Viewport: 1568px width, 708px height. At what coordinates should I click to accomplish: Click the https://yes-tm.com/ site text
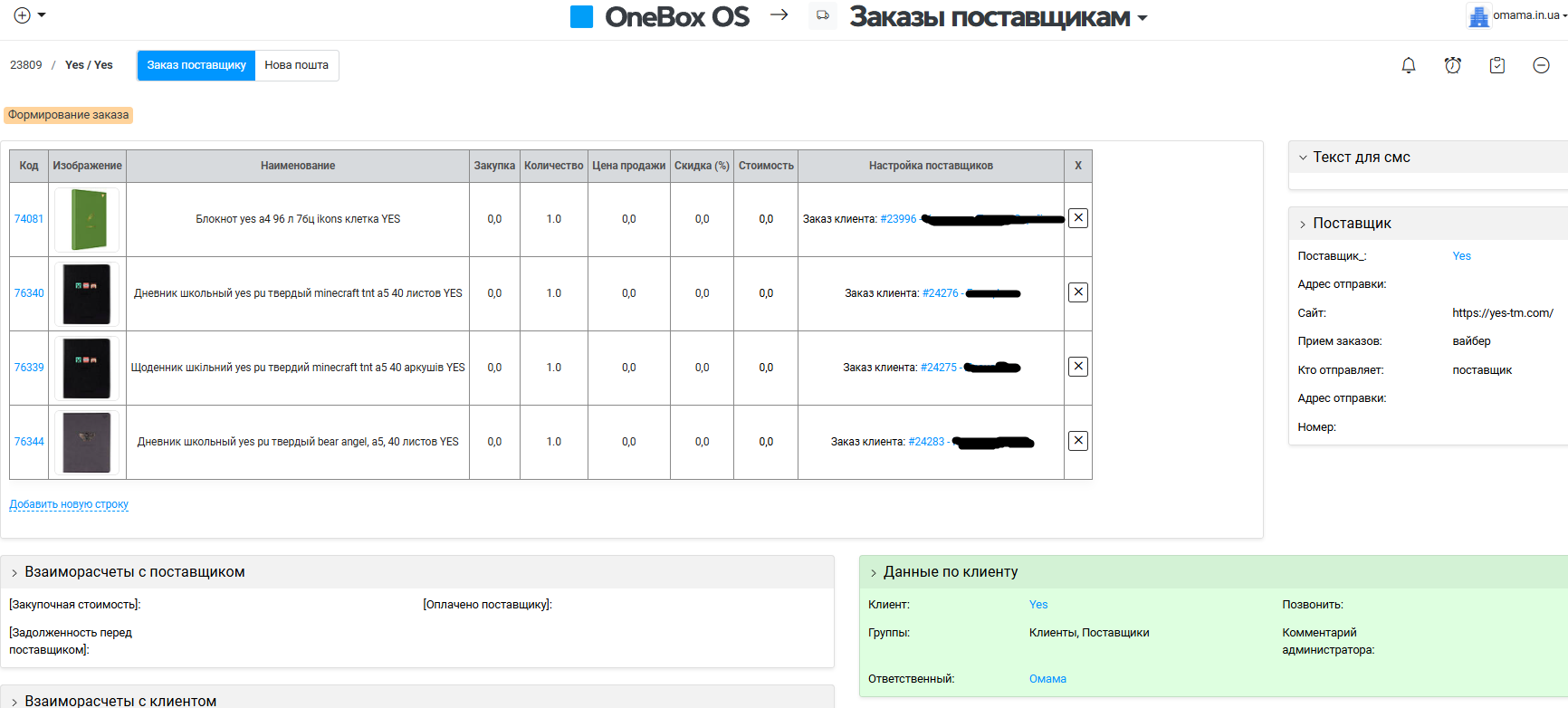[1503, 313]
